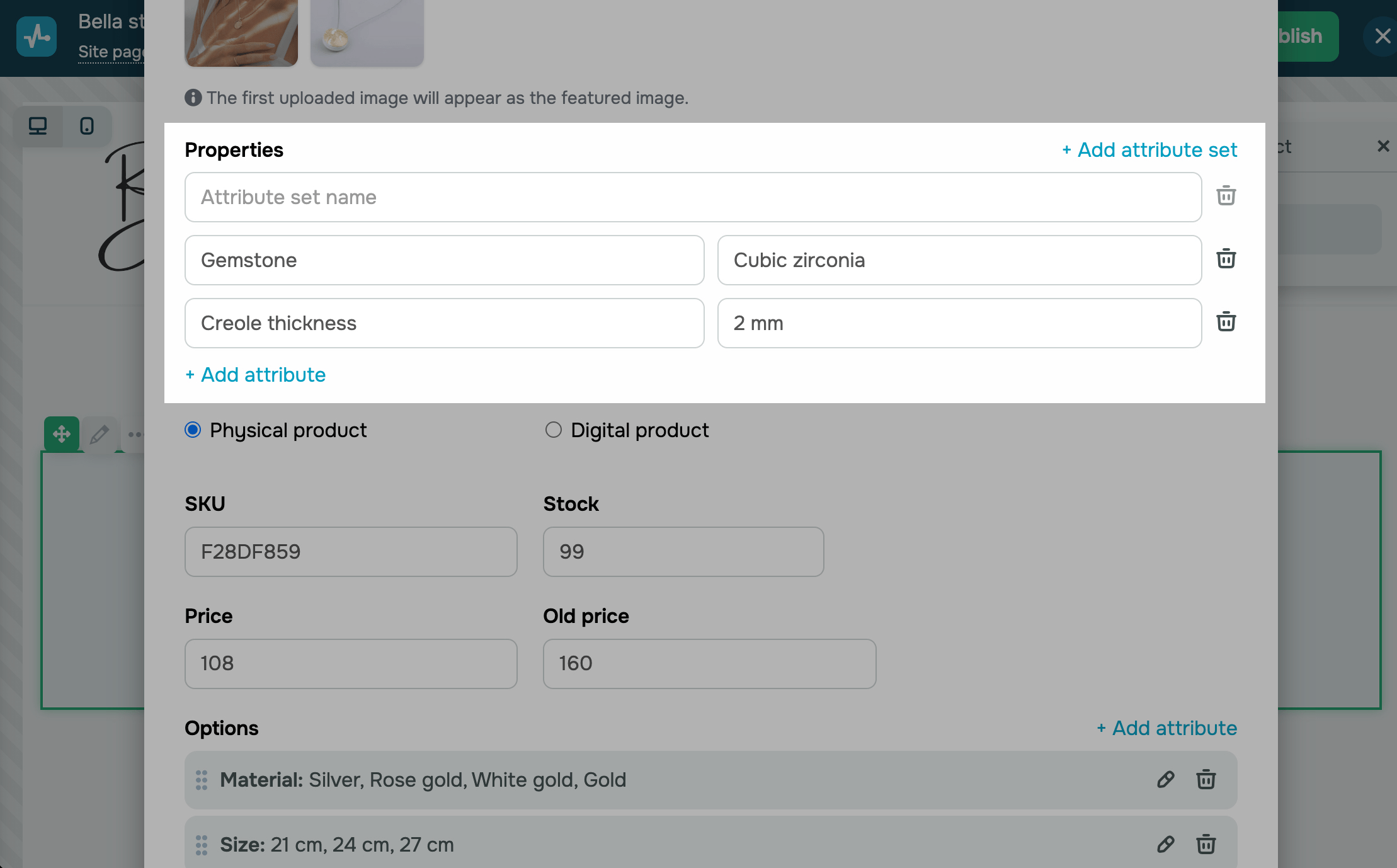1397x868 pixels.
Task: Switch to desktop preview mode
Action: pyautogui.click(x=38, y=126)
